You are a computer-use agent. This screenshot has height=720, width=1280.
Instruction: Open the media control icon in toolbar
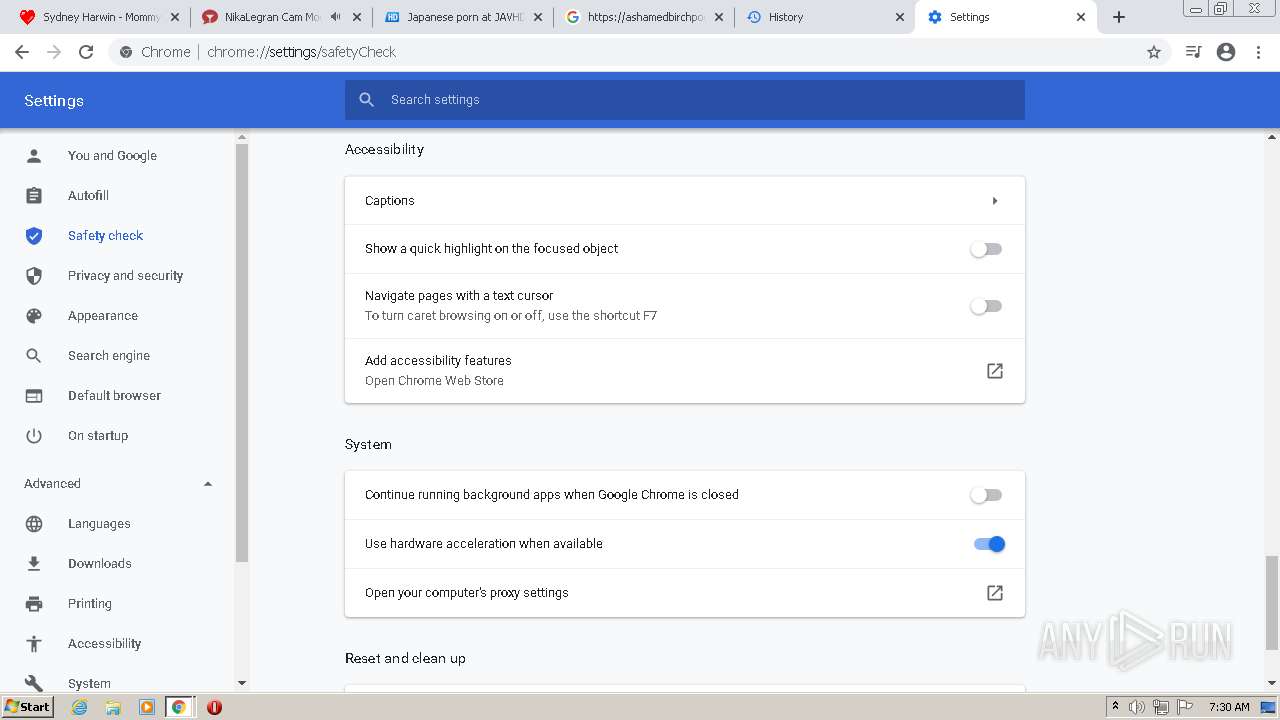(1193, 52)
